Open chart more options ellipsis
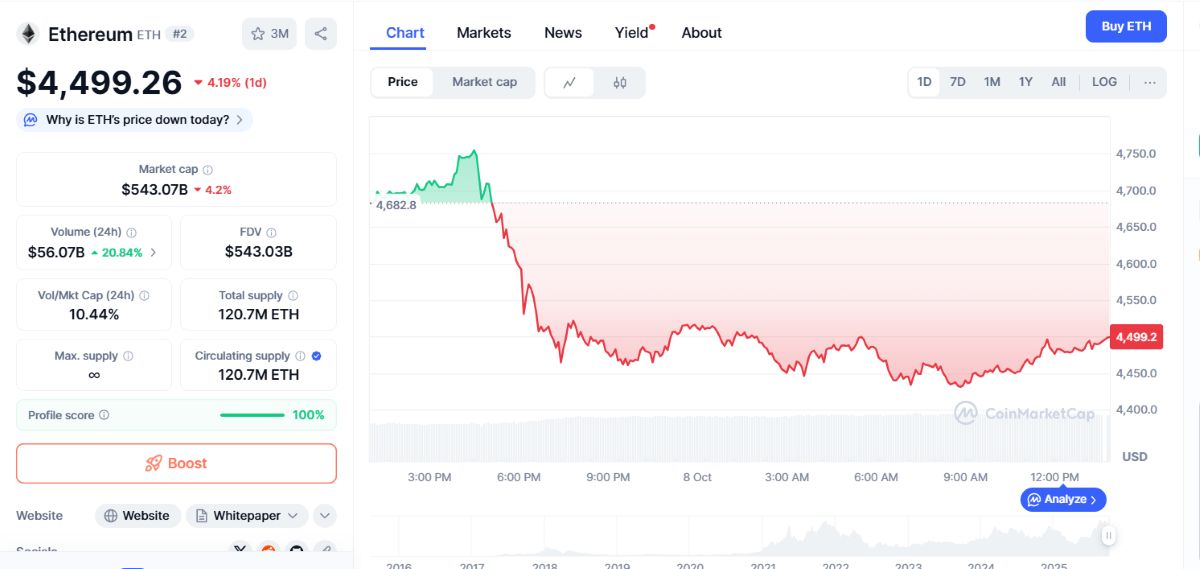Screen dimensions: 1200x569 1150,82
